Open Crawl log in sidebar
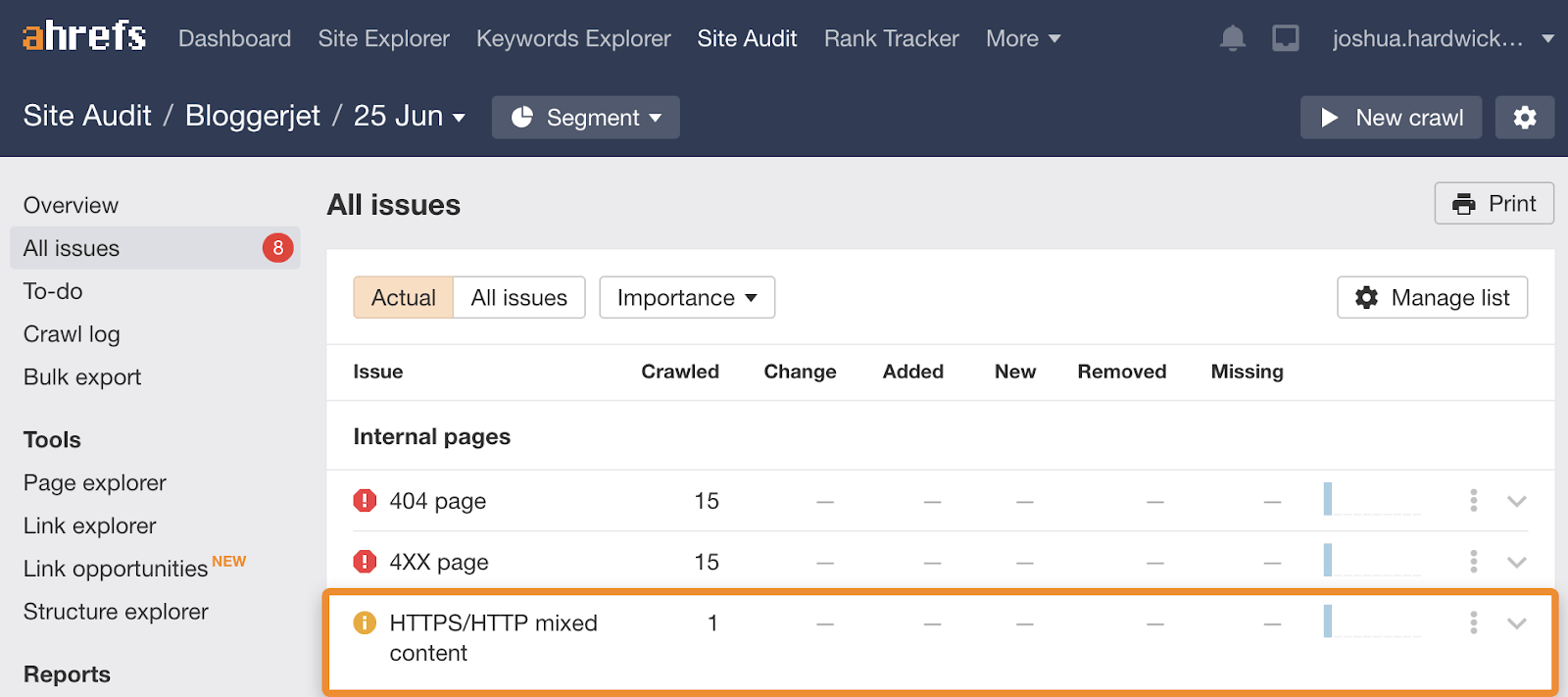The height and width of the screenshot is (697, 1568). [x=72, y=334]
